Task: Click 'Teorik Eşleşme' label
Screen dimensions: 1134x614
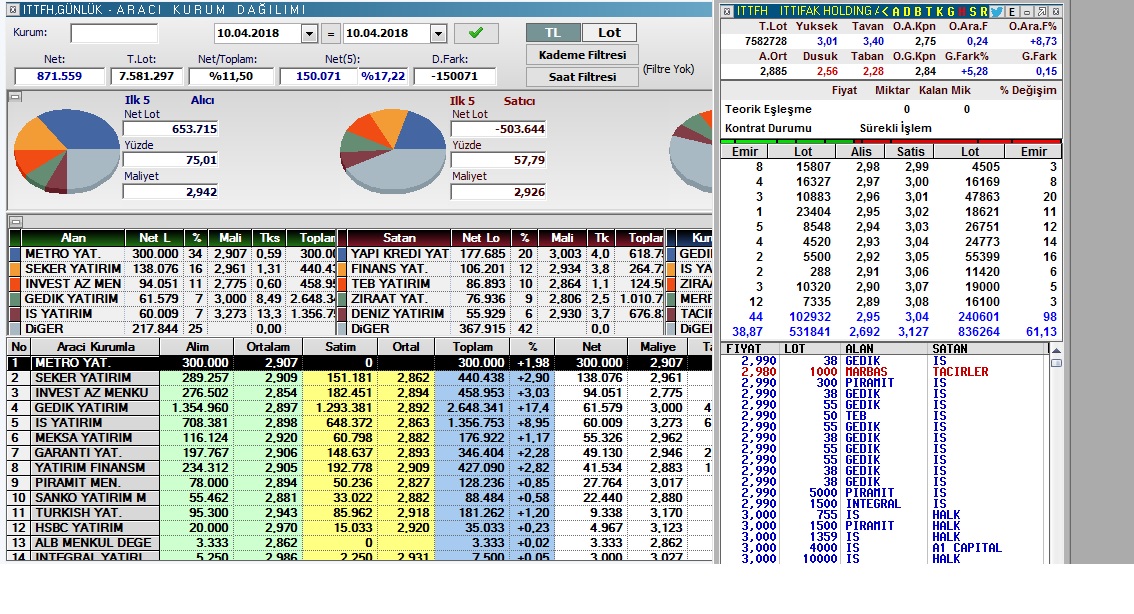Action: 768,109
